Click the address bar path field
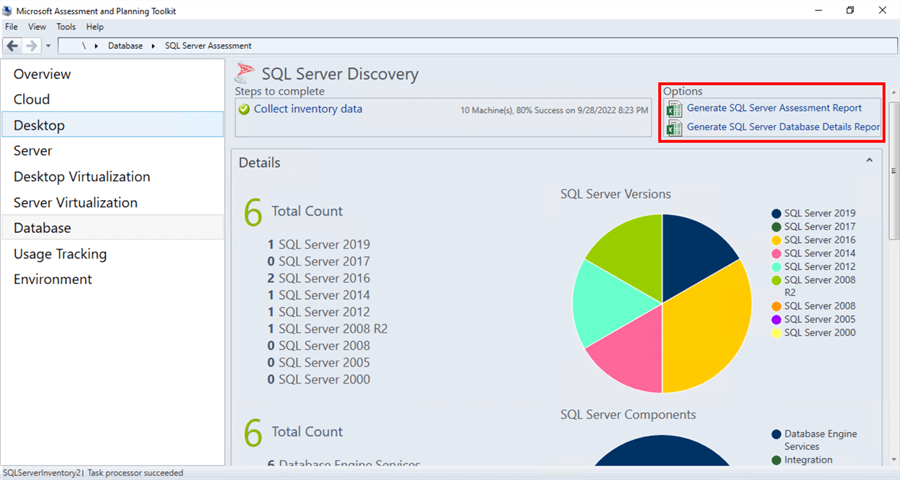 [478, 46]
